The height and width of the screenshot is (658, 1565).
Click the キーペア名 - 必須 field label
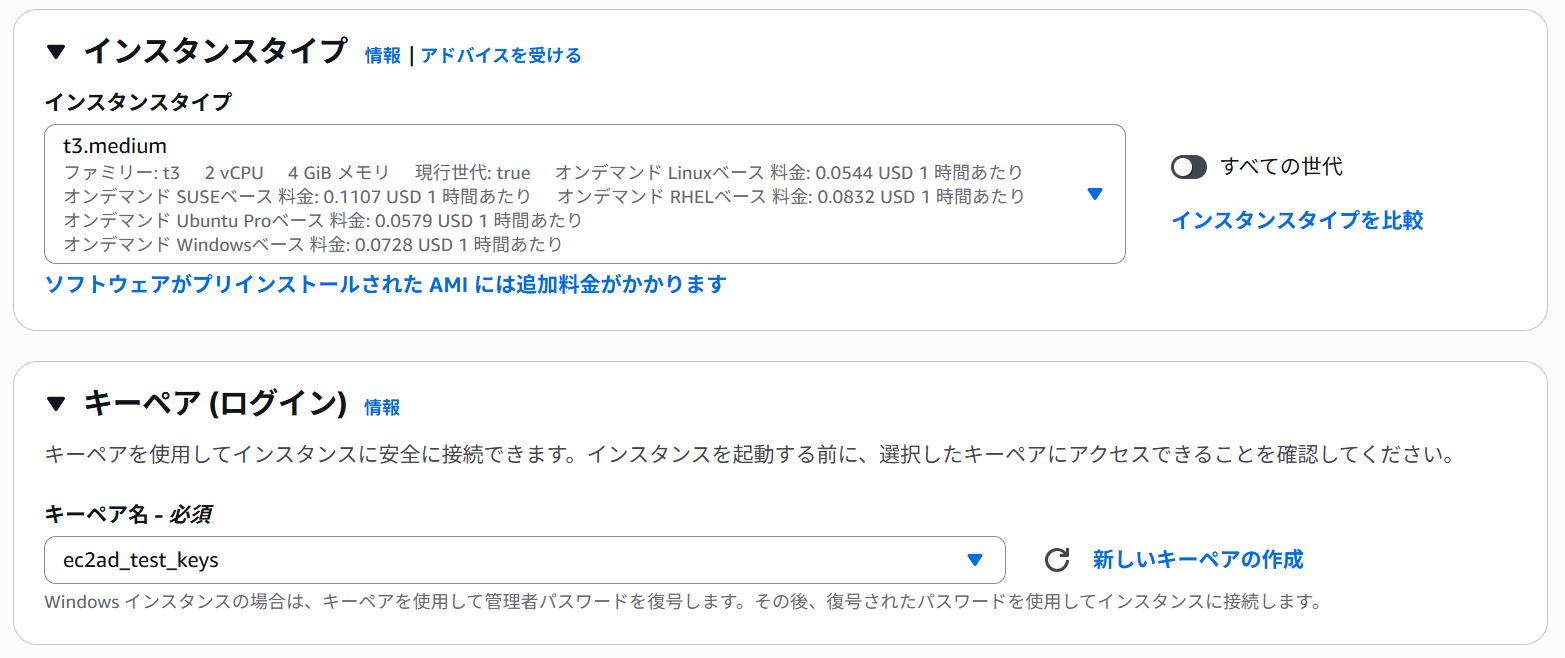pyautogui.click(x=128, y=514)
